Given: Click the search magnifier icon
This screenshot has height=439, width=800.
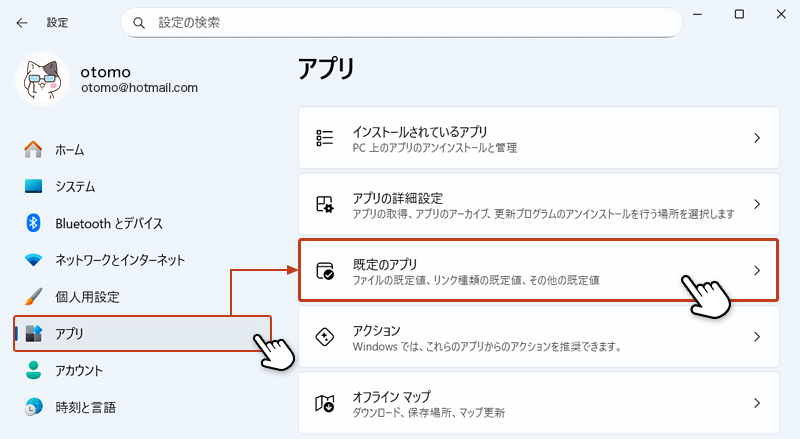Looking at the screenshot, I should (x=138, y=23).
